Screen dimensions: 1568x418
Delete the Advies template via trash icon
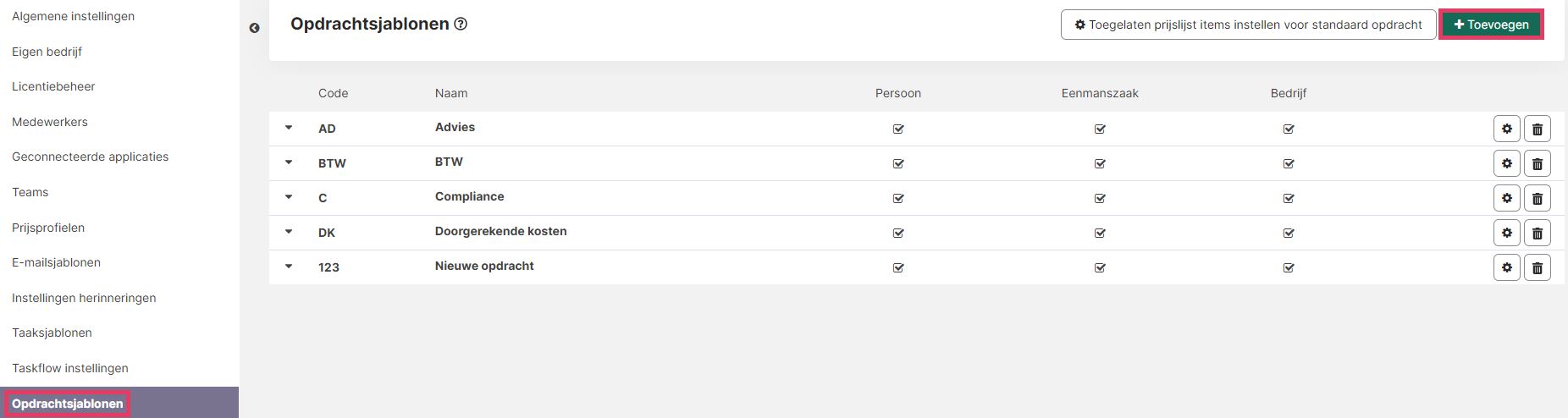coord(1538,129)
